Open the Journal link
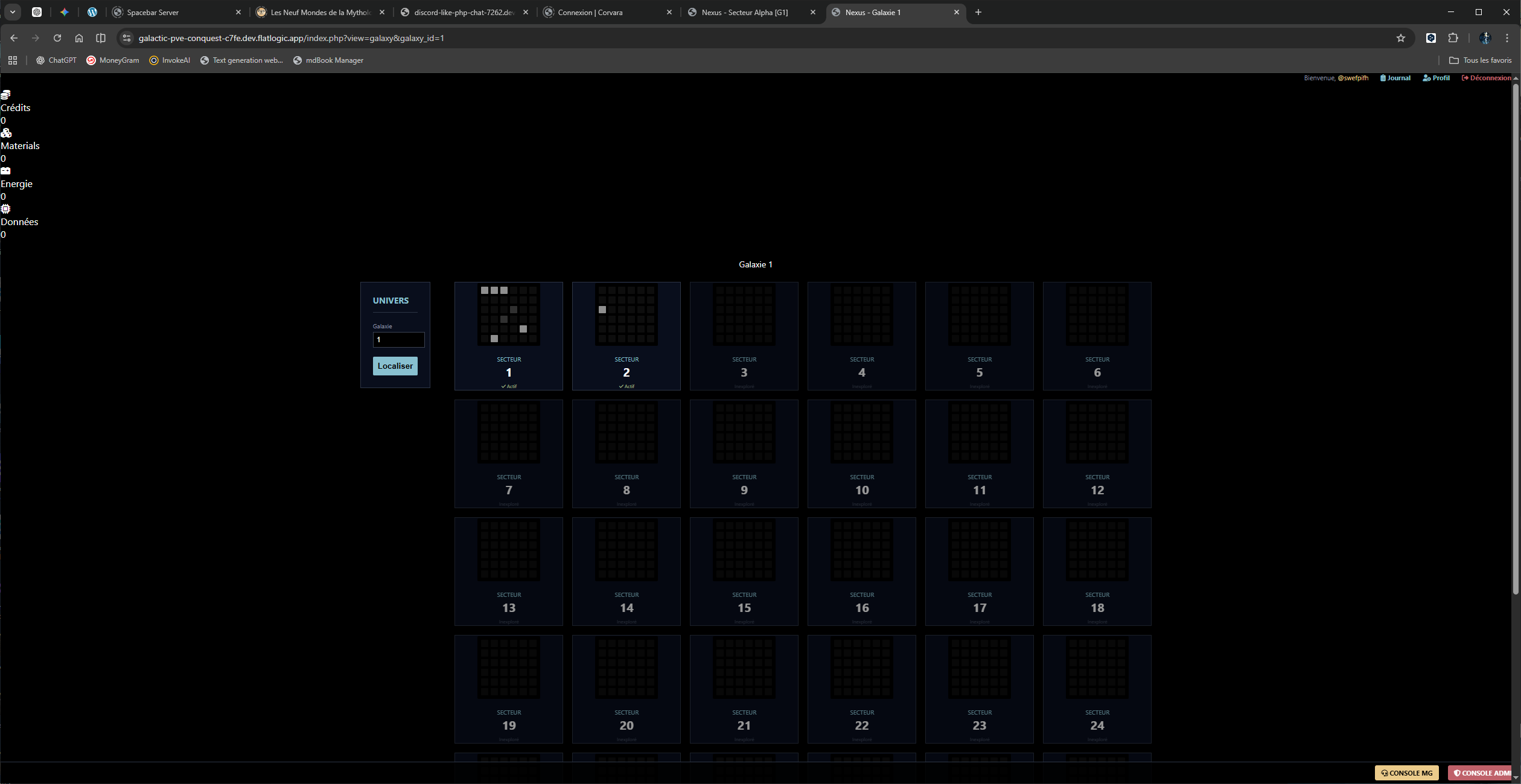The width and height of the screenshot is (1521, 784). [1395, 78]
